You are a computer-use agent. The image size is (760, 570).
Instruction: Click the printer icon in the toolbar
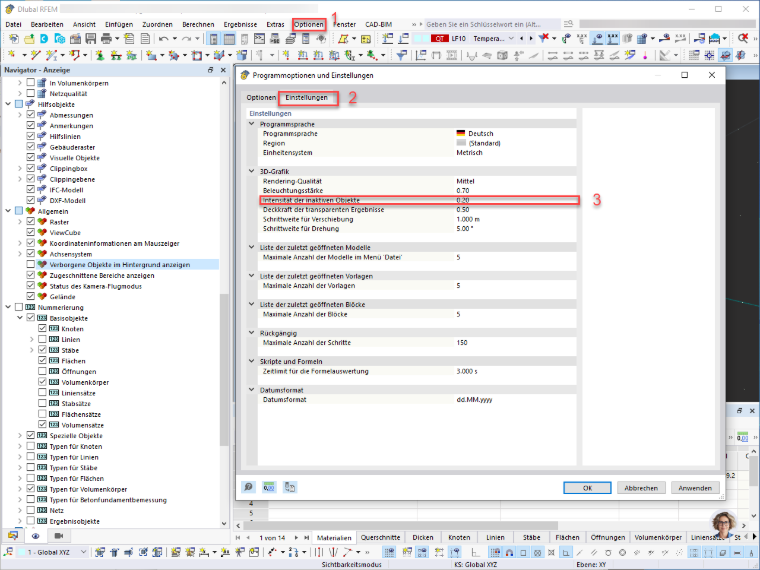pos(106,38)
